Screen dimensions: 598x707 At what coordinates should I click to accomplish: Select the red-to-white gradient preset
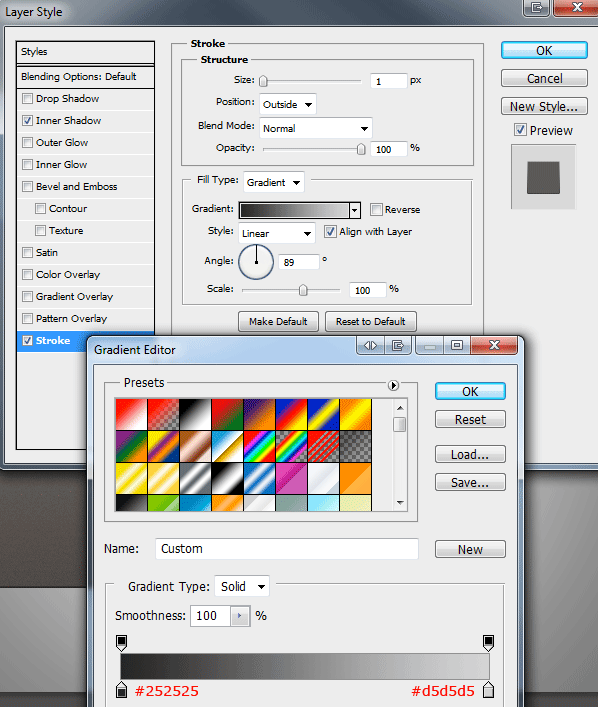pos(131,414)
